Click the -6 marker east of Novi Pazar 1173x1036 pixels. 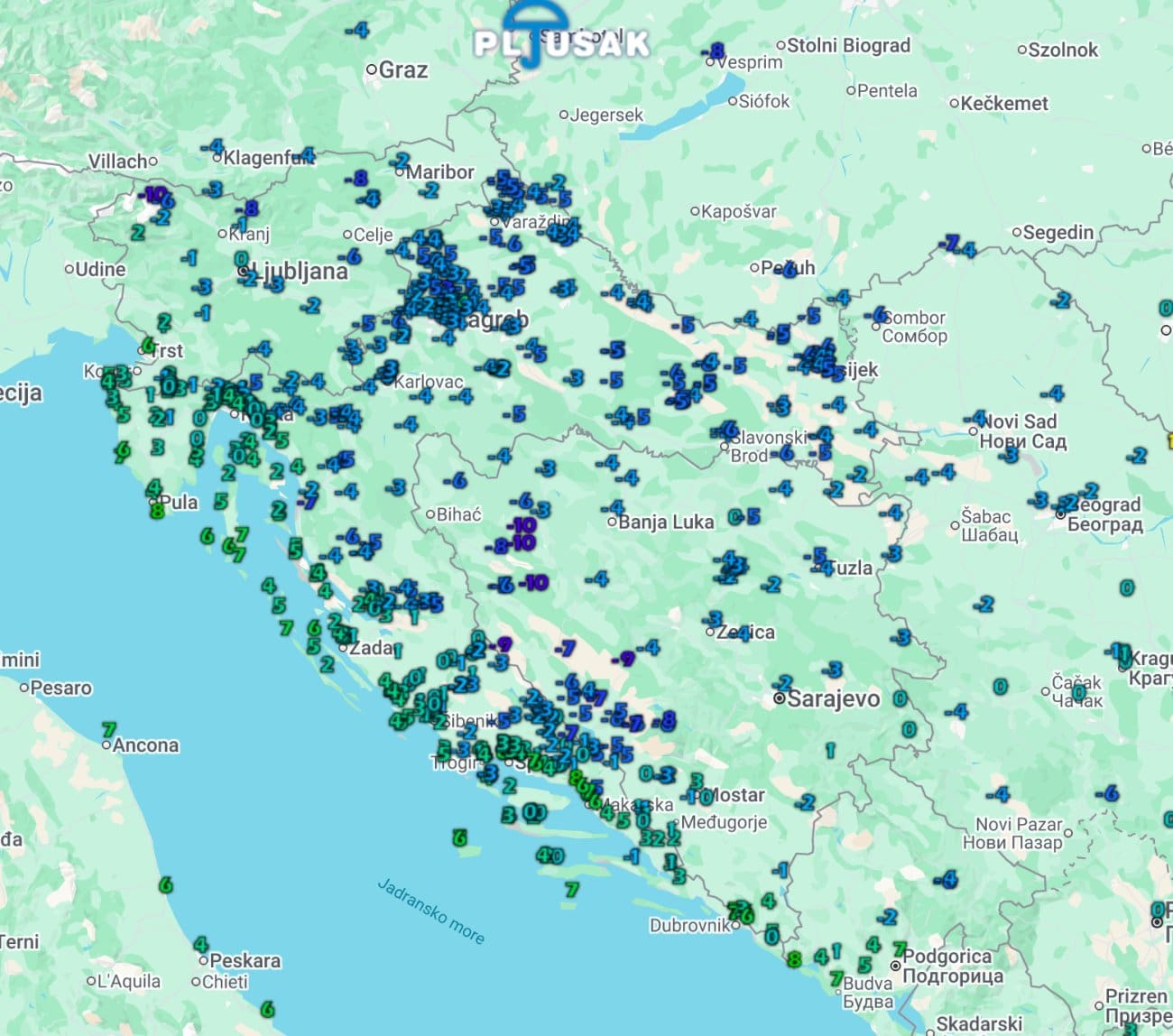[x=1109, y=793]
